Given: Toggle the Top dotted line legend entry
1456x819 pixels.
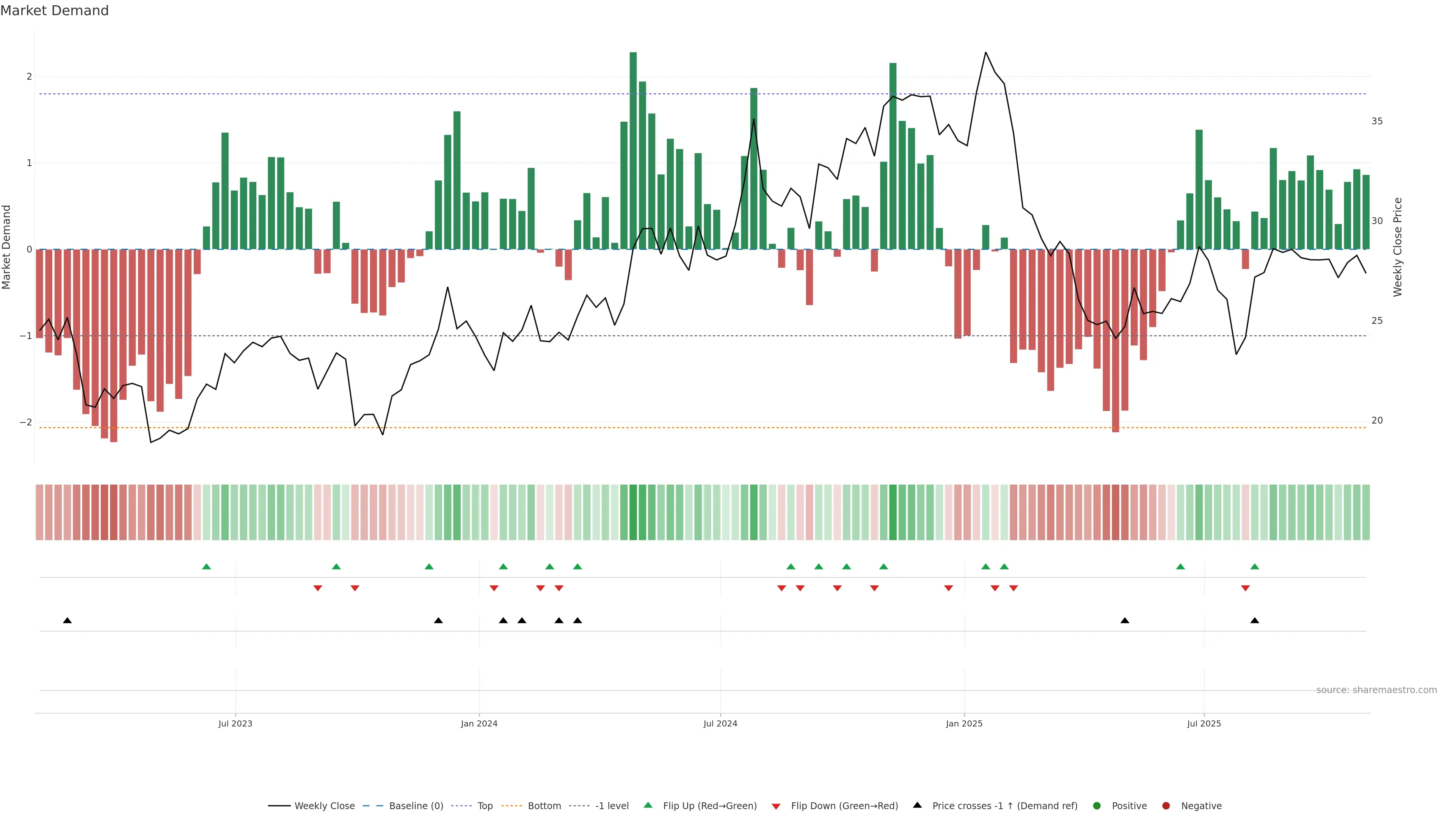Looking at the screenshot, I should pos(485,805).
